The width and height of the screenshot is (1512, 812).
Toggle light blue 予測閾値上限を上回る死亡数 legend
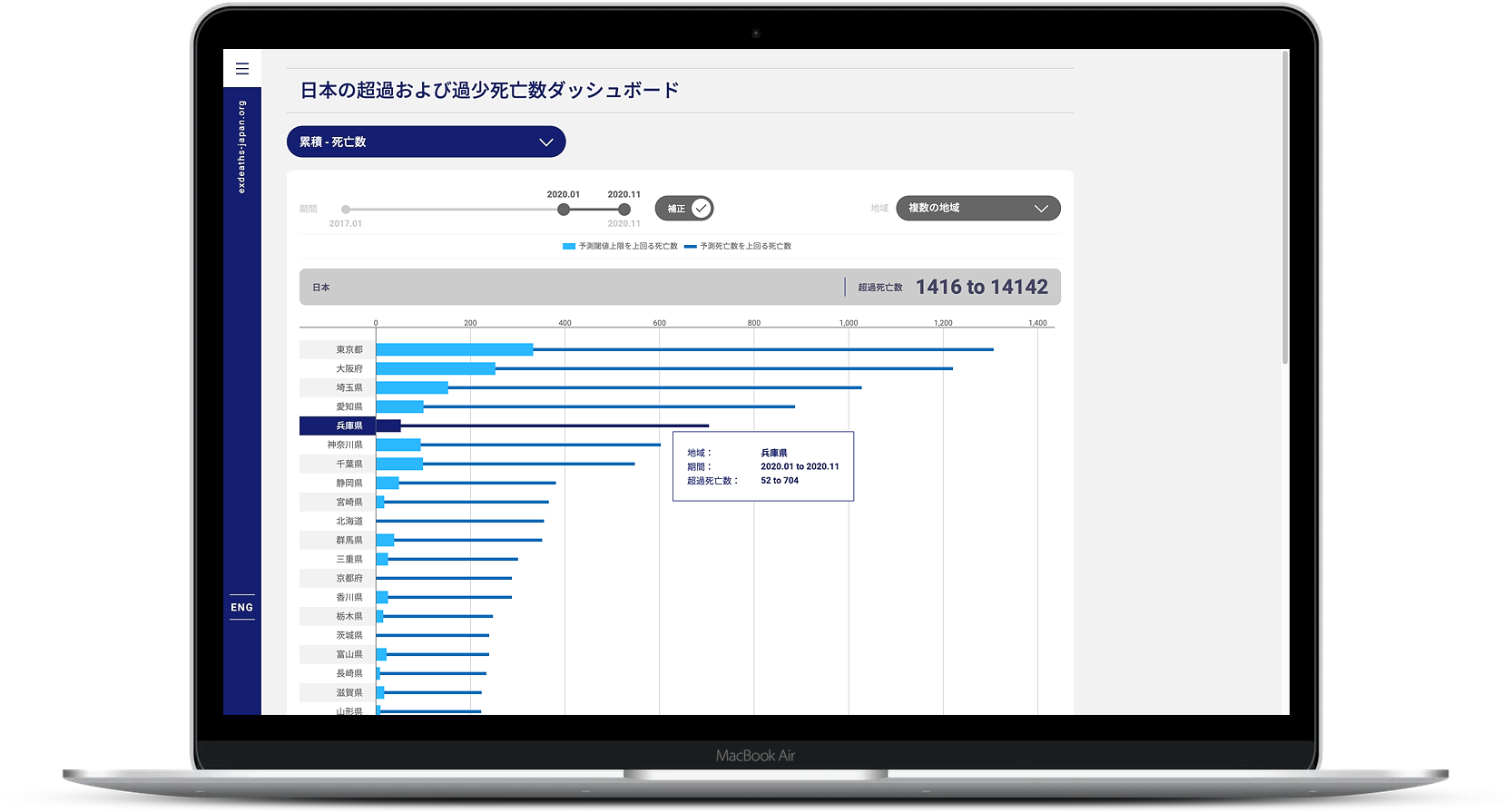tap(621, 246)
